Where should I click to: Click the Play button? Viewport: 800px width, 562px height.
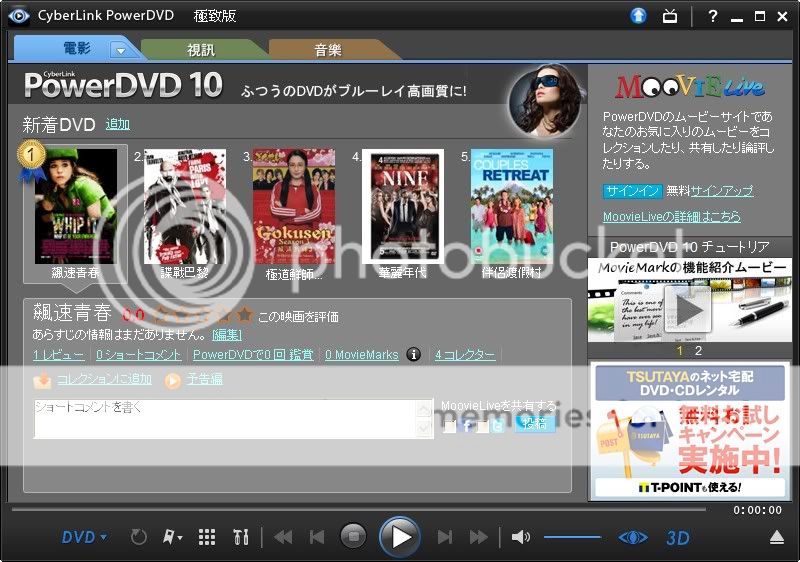(x=399, y=537)
